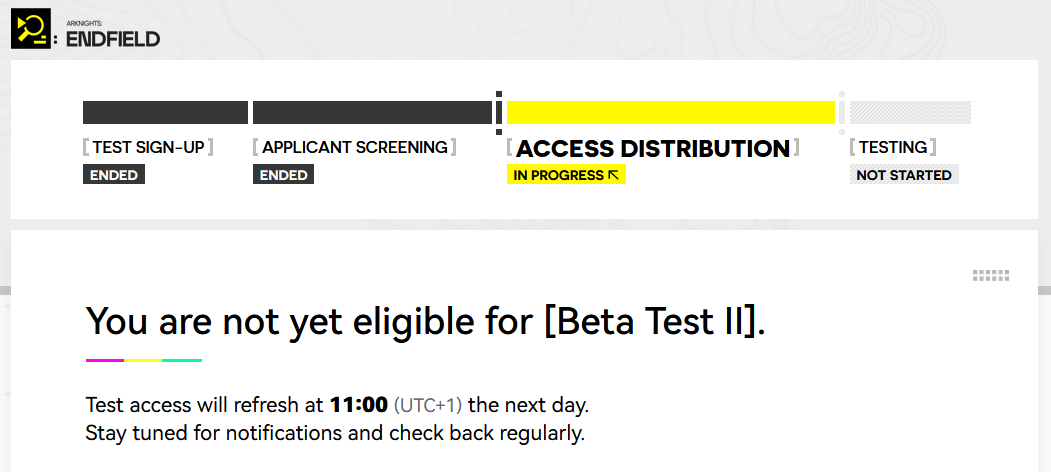This screenshot has height=472, width=1051.
Task: Select the Test Sign-Up stage label
Action: coord(148,147)
